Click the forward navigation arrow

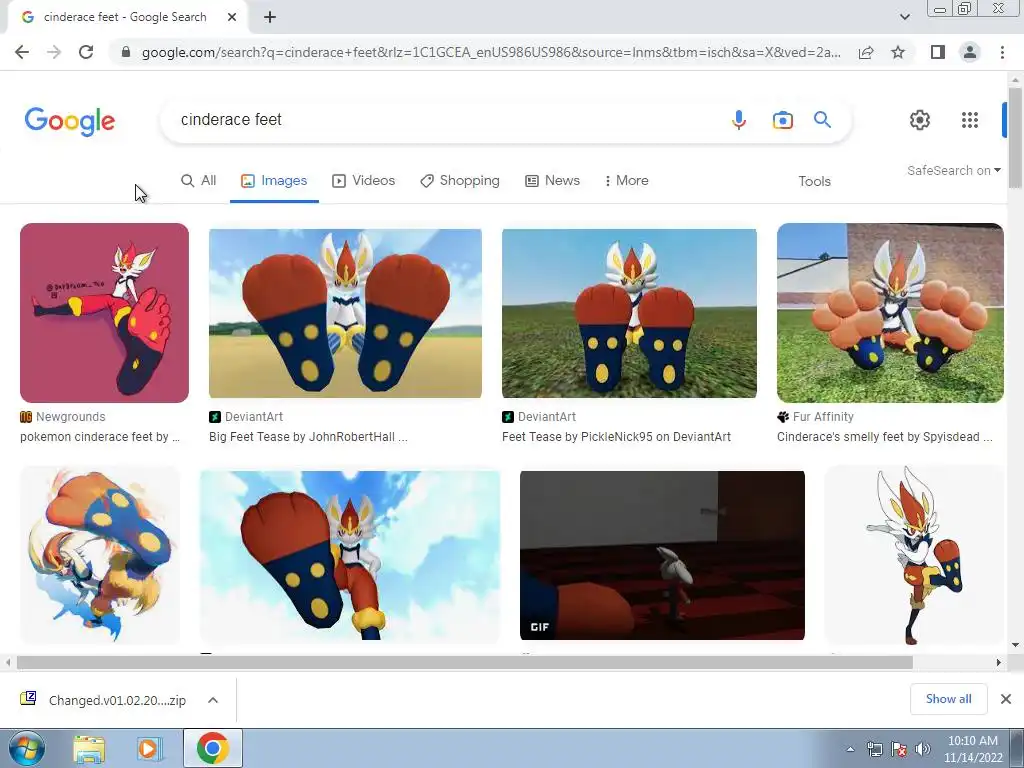(54, 52)
